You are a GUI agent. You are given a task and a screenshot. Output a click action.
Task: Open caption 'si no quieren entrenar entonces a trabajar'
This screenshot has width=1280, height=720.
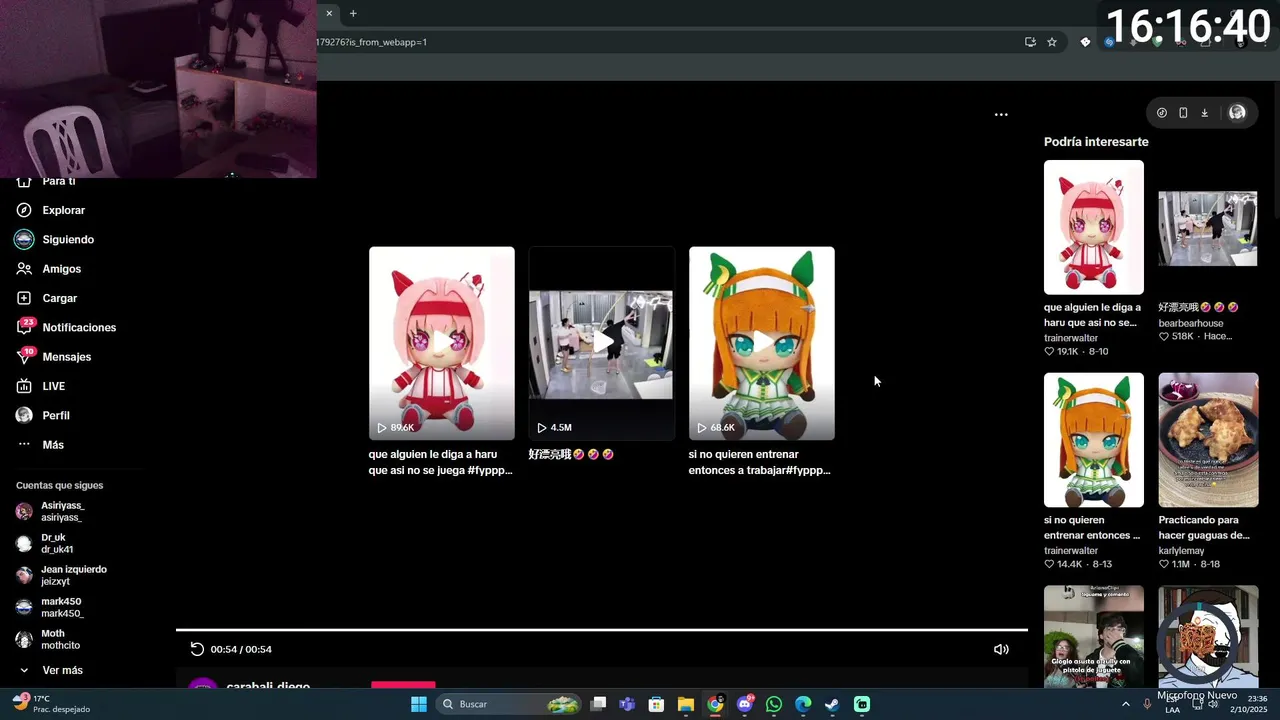click(x=759, y=462)
